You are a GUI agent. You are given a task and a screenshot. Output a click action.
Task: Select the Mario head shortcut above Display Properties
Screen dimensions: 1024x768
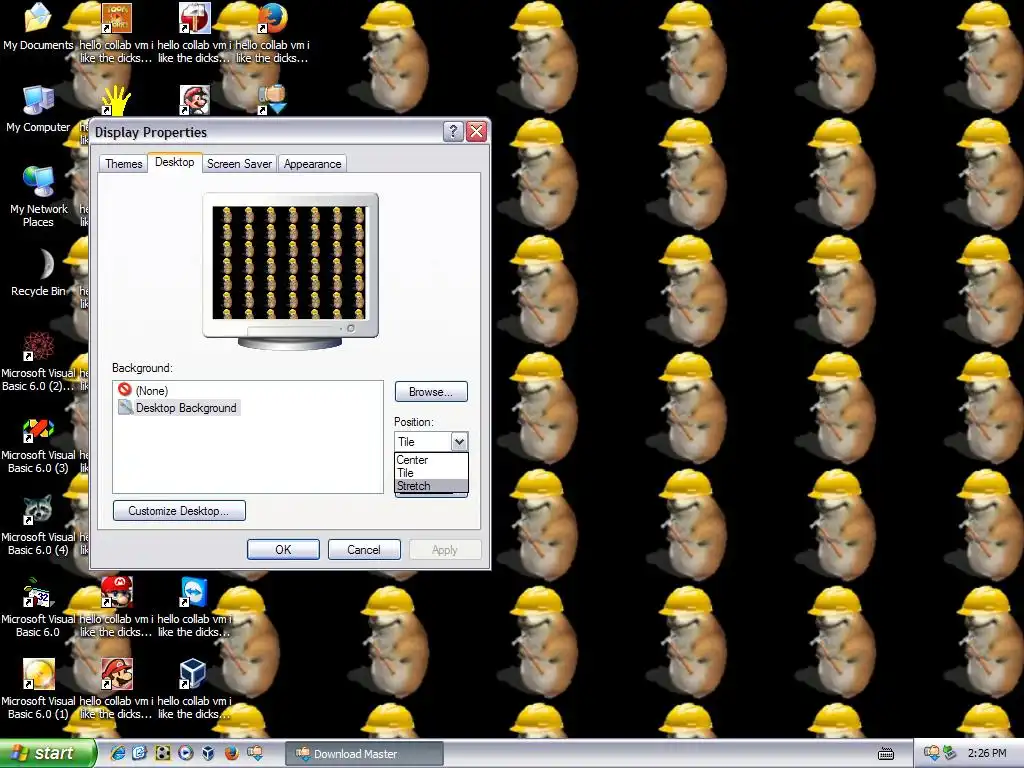(195, 100)
